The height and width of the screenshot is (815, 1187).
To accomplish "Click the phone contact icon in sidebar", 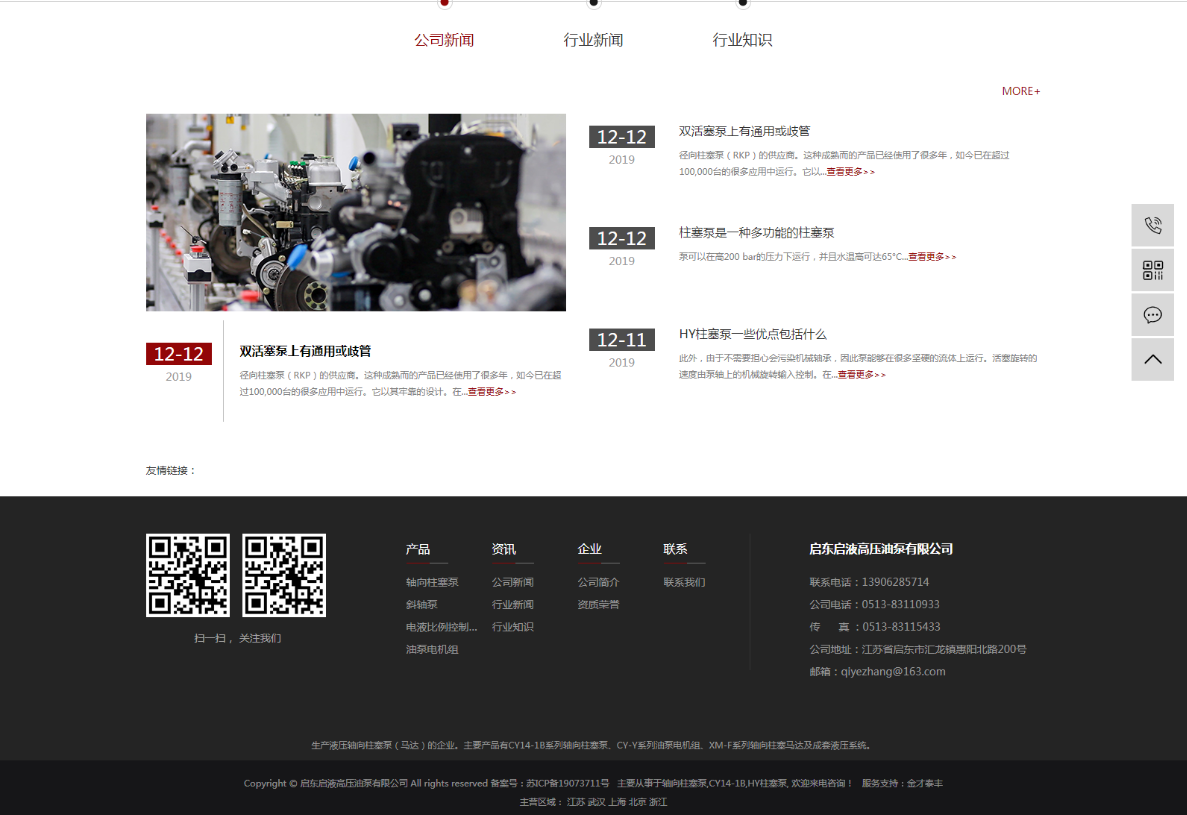I will pyautogui.click(x=1152, y=225).
